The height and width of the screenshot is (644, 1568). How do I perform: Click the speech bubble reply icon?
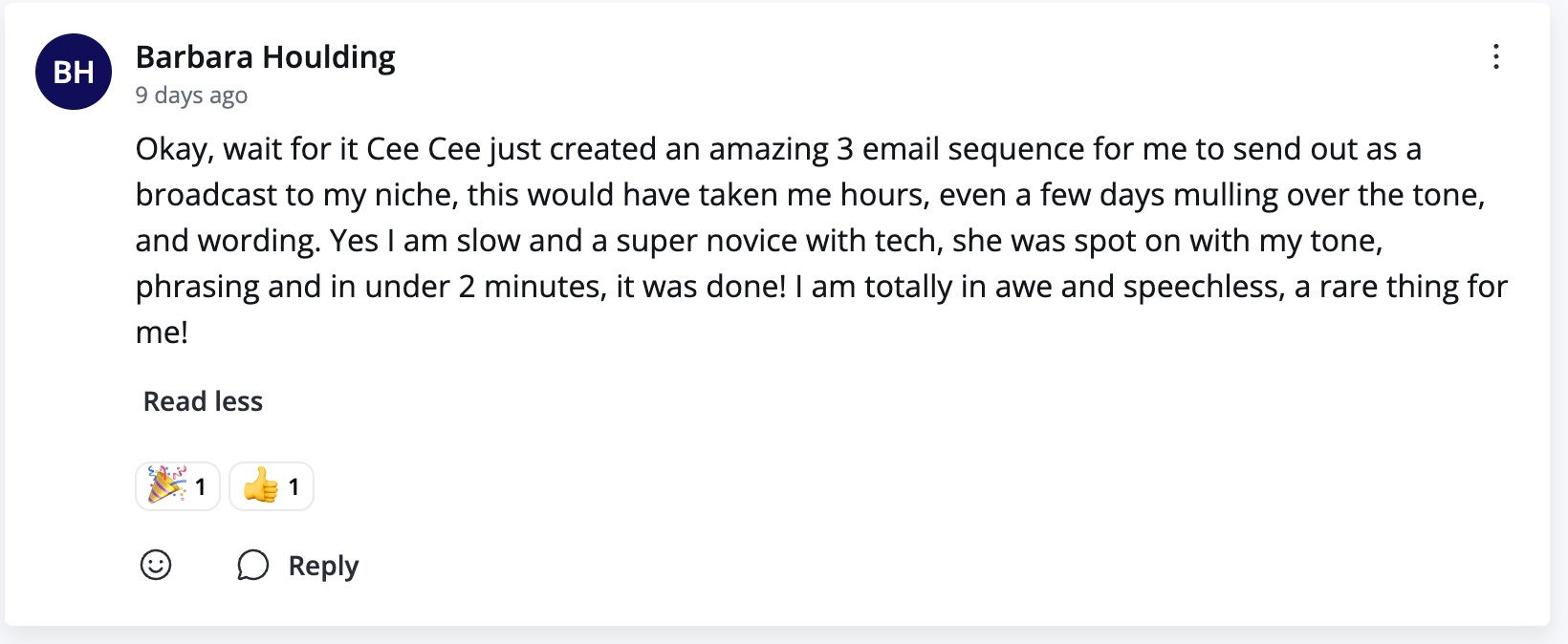(252, 565)
